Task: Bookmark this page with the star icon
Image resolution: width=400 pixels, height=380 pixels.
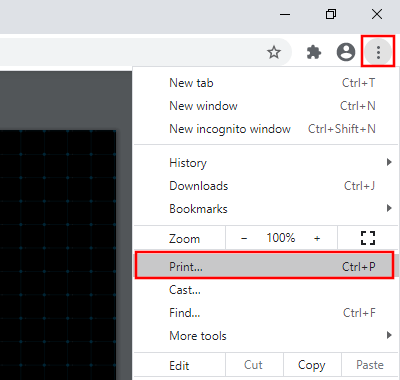Action: pyautogui.click(x=274, y=52)
